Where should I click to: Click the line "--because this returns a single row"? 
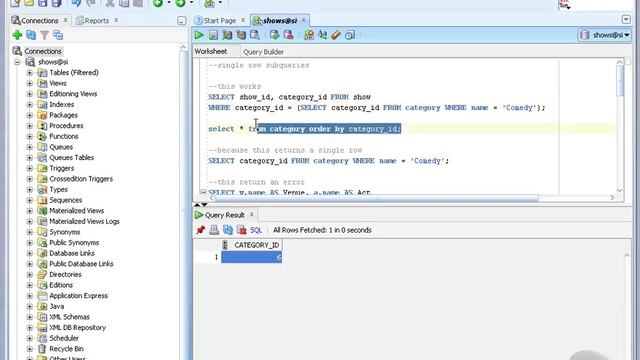[285, 150]
